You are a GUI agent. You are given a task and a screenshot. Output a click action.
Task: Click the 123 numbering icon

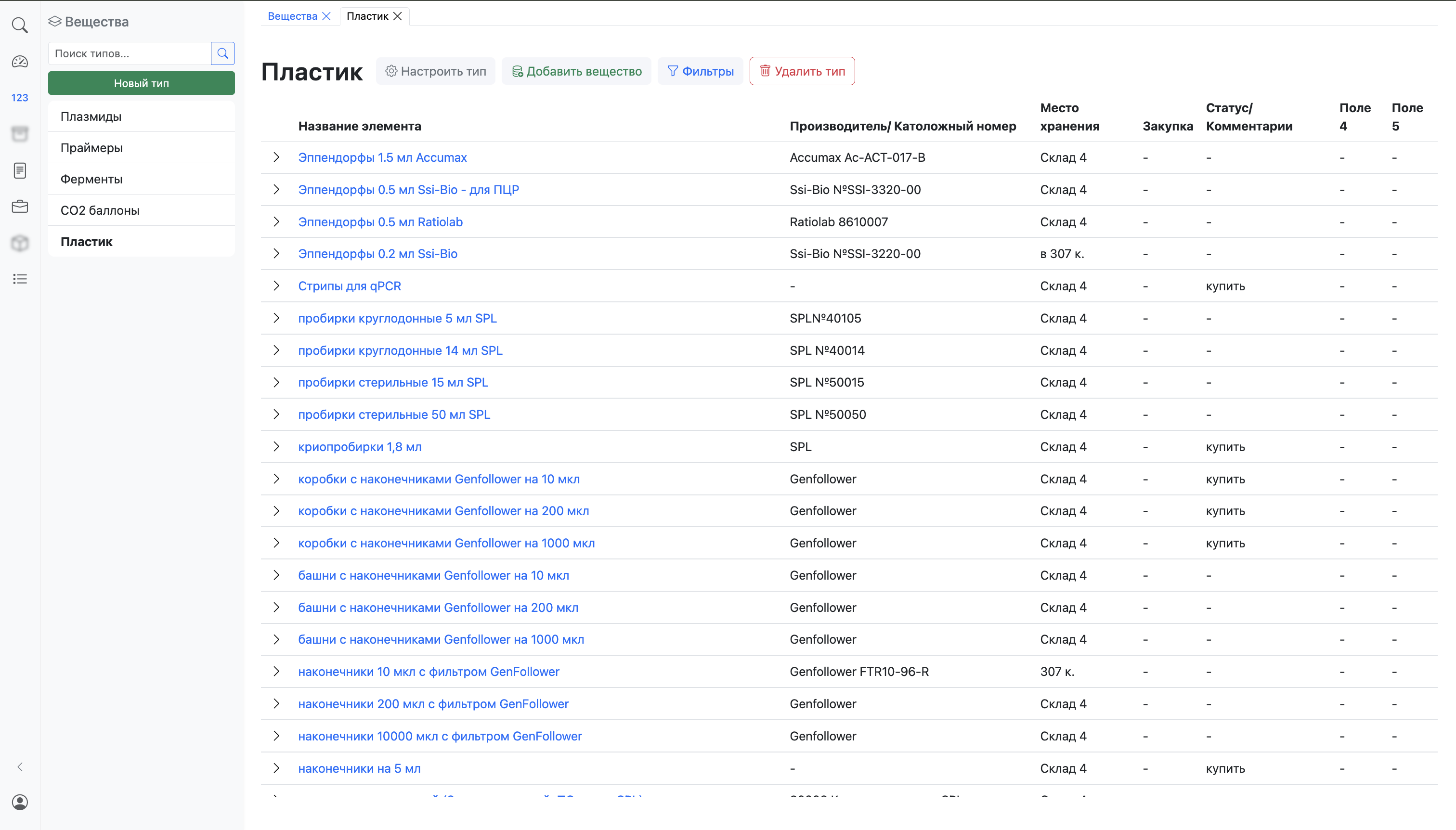click(20, 97)
